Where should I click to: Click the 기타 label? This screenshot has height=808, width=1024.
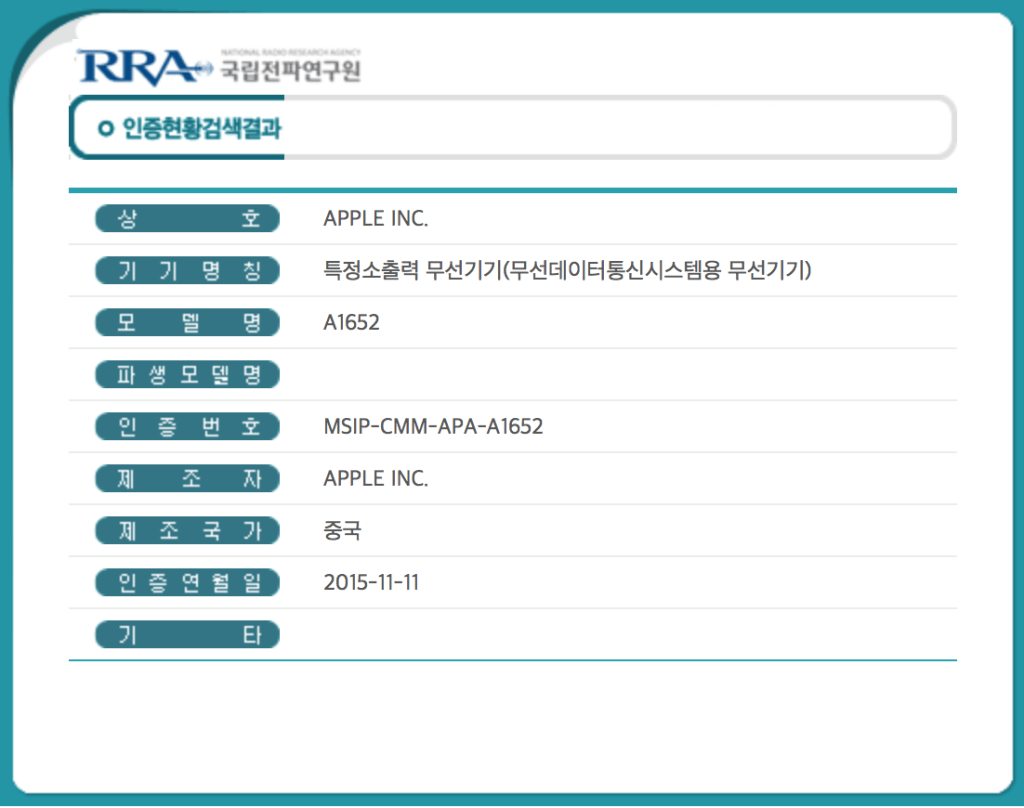(187, 635)
